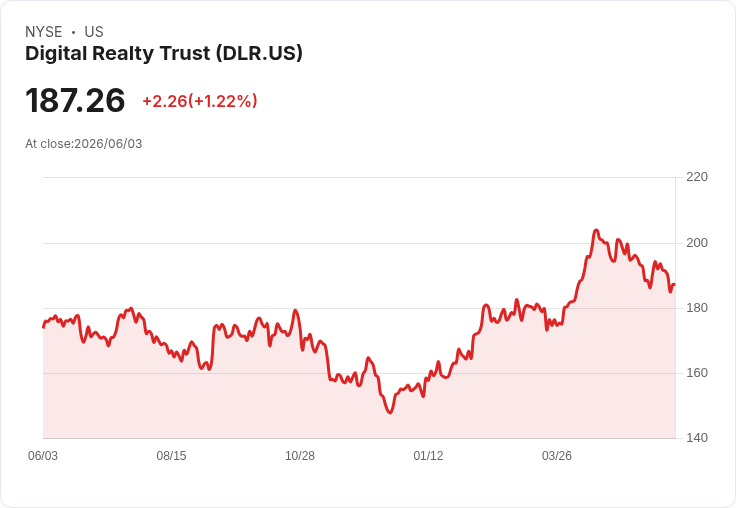Select the 03/26 date on the x-axis
Viewport: 736px width, 508px height.
click(x=557, y=456)
